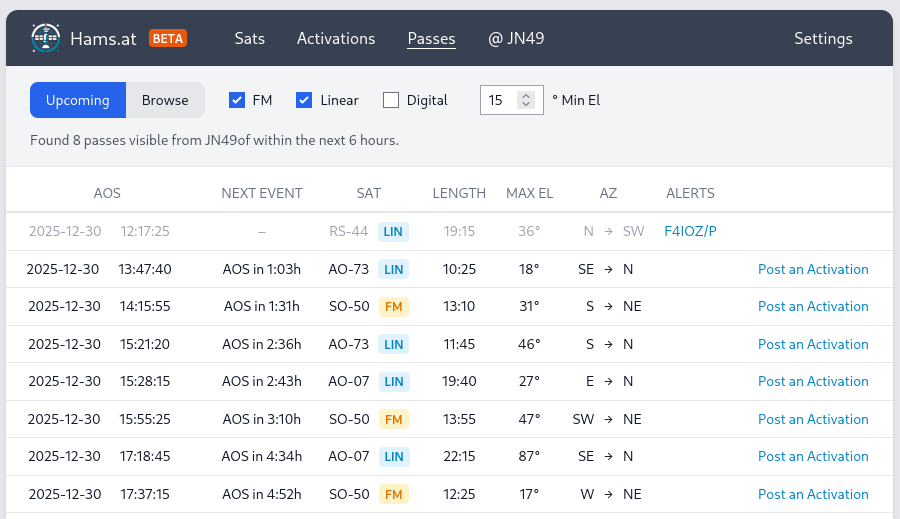This screenshot has width=900, height=519.
Task: Click the Hams.at satellite logo icon
Action: pyautogui.click(x=46, y=39)
